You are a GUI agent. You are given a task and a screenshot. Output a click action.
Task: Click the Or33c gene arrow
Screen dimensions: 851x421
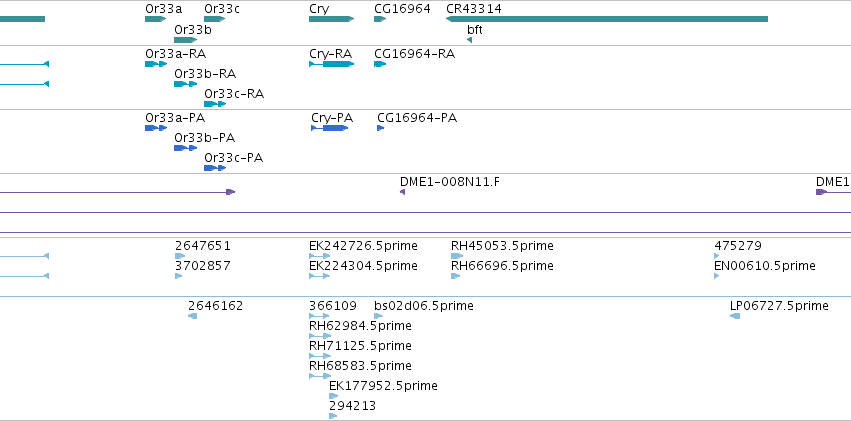[214, 19]
